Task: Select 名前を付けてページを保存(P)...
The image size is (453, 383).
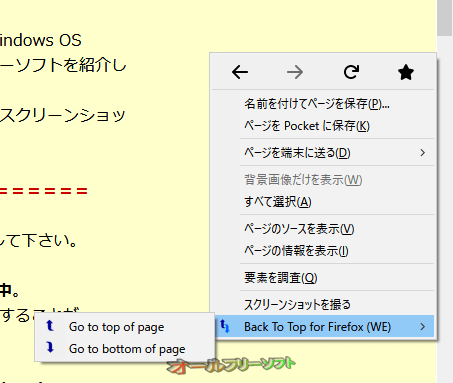Action: click(323, 104)
